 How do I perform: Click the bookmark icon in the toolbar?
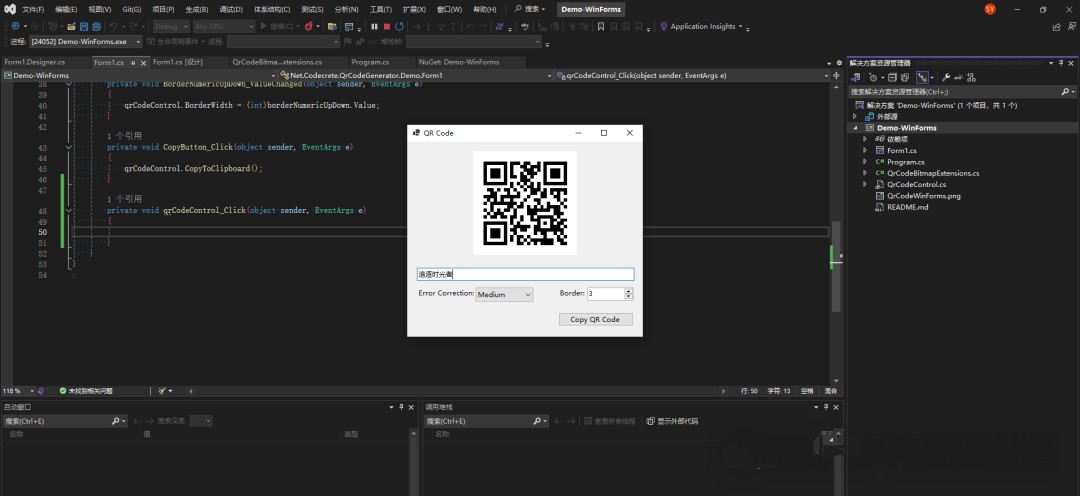(600, 27)
